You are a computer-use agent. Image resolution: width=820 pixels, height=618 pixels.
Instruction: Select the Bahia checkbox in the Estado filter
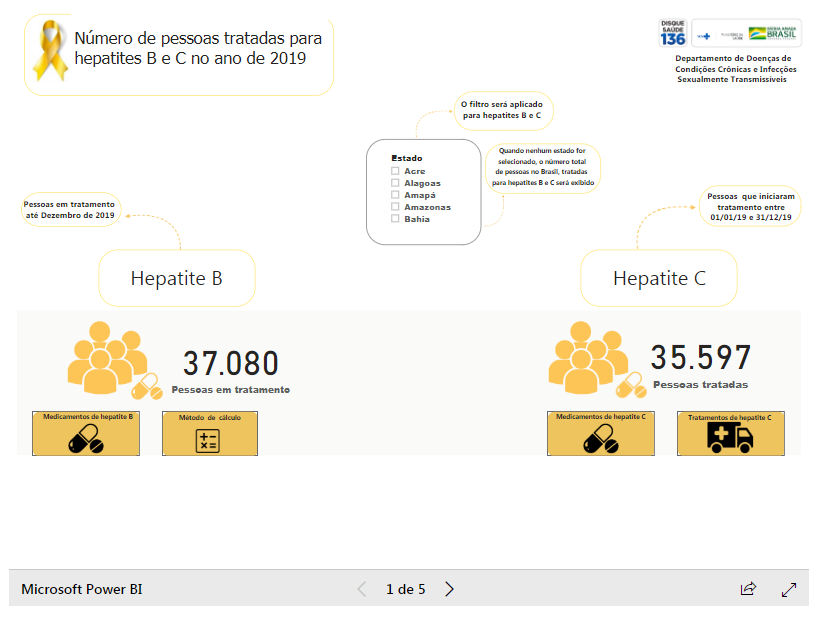pyautogui.click(x=394, y=219)
